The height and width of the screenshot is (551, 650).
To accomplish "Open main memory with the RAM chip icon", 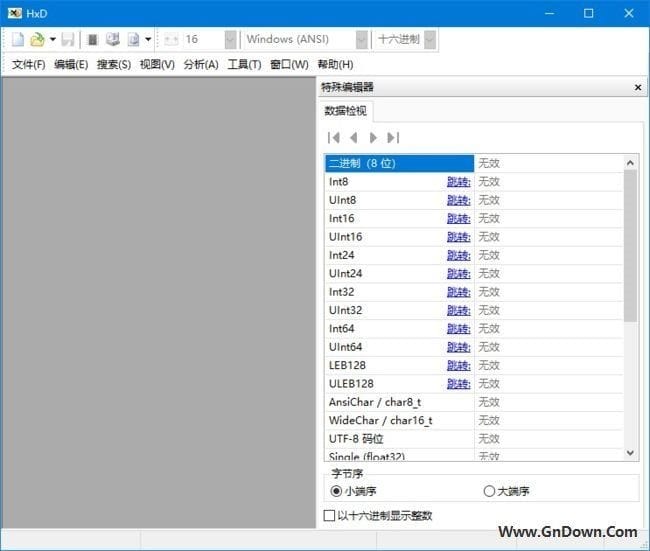I will [x=93, y=39].
